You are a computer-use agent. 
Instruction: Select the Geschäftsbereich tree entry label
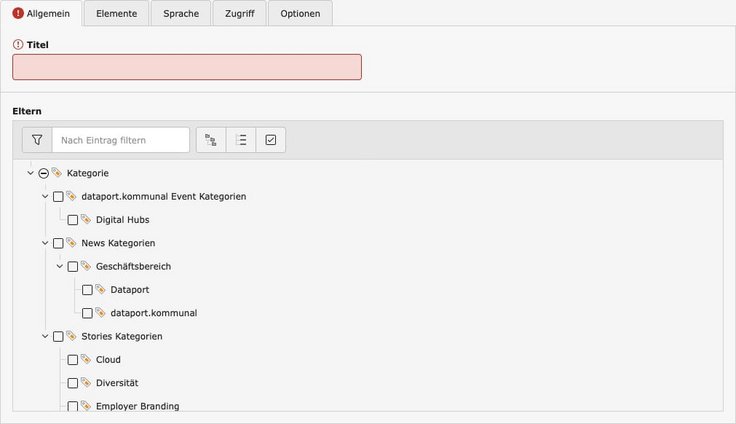coord(140,267)
